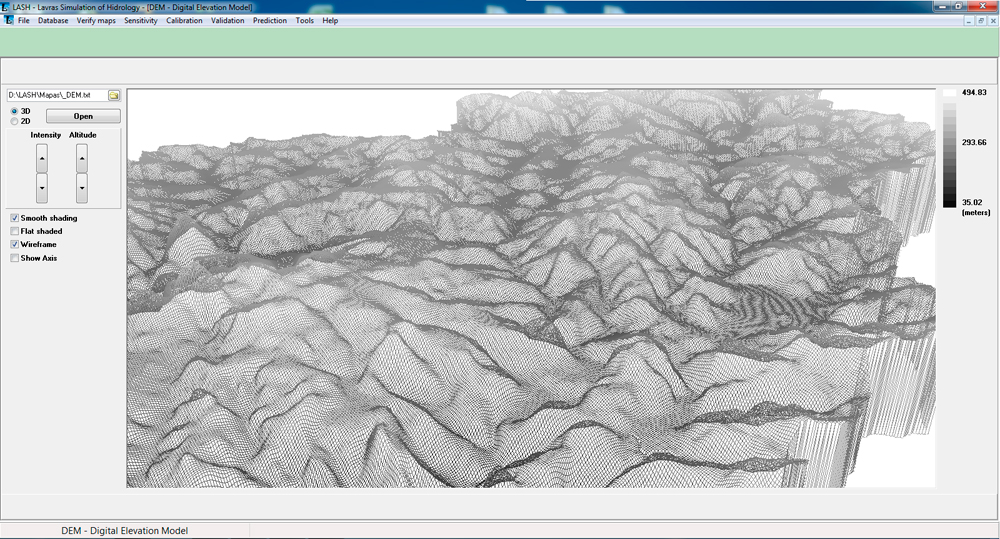Expand the Verify maps menu
Viewport: 1000px width, 539px height.
pos(96,21)
